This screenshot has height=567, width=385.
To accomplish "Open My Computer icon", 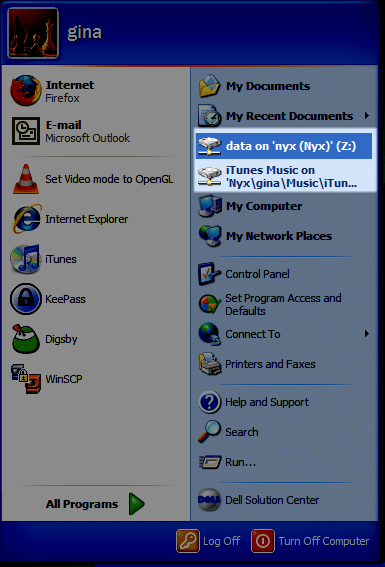I will point(210,206).
